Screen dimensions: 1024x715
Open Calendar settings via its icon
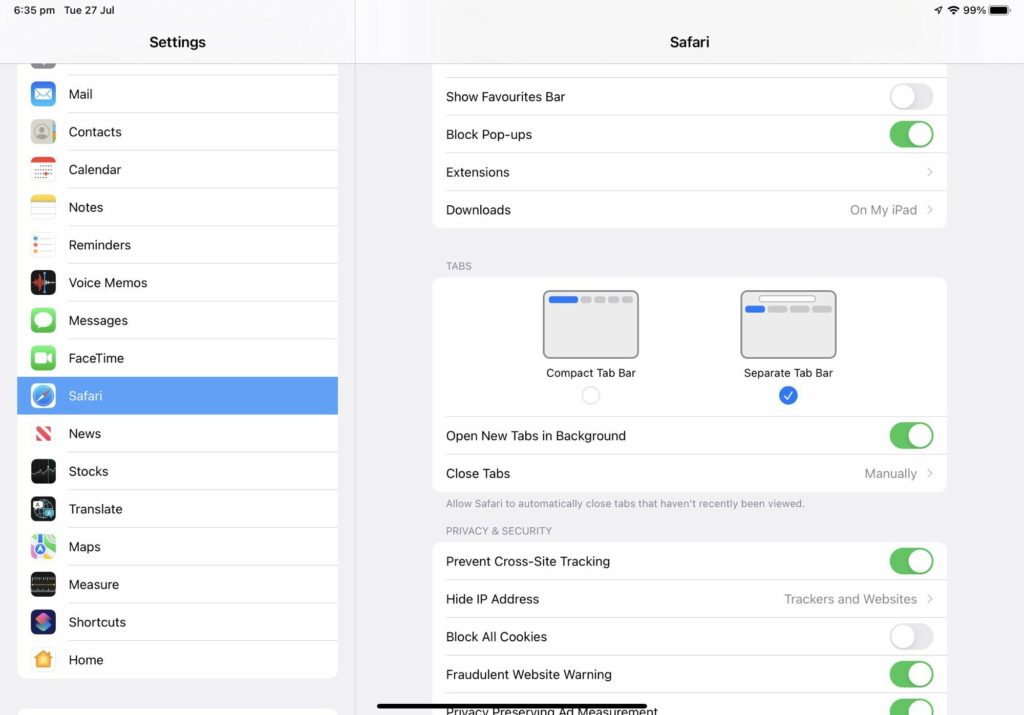(43, 169)
